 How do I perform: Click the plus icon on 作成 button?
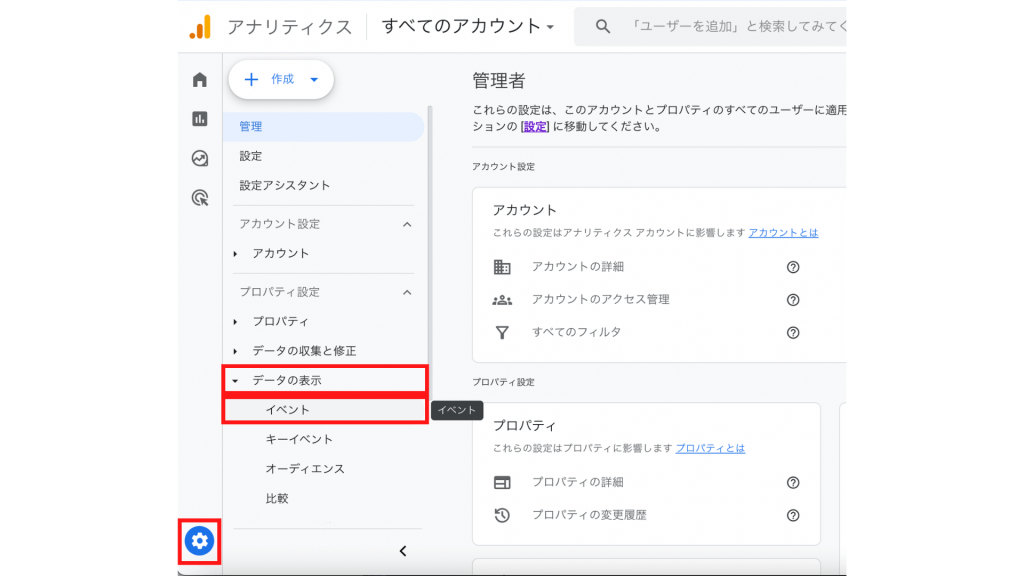click(251, 80)
